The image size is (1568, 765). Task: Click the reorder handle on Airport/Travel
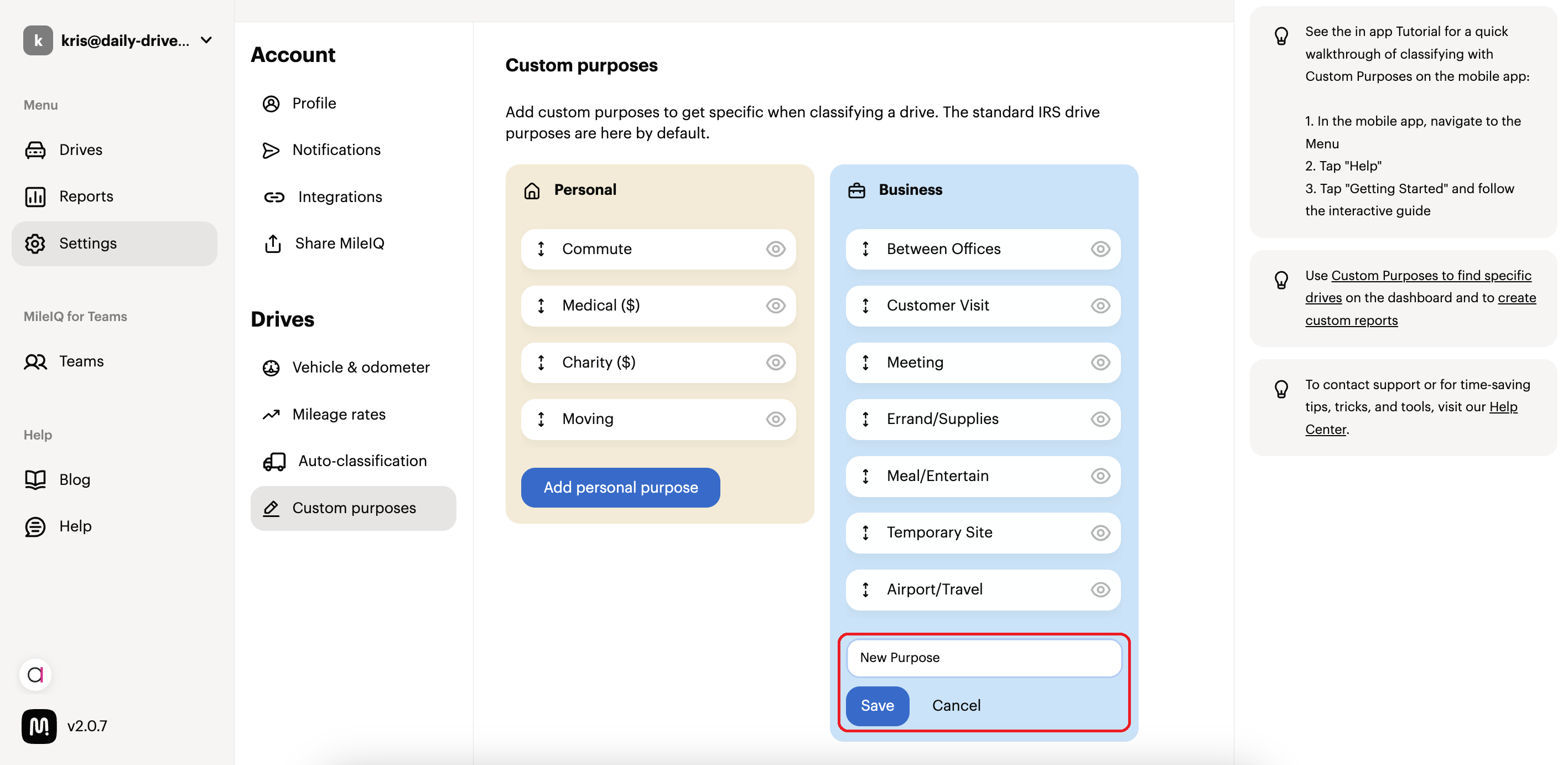coord(865,590)
